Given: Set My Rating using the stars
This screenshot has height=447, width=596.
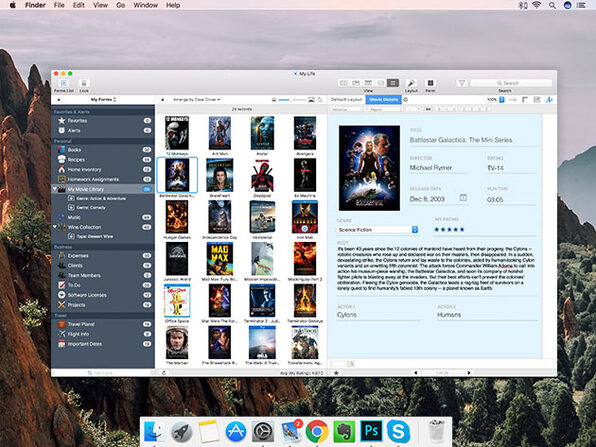Looking at the screenshot, I should coord(449,230).
